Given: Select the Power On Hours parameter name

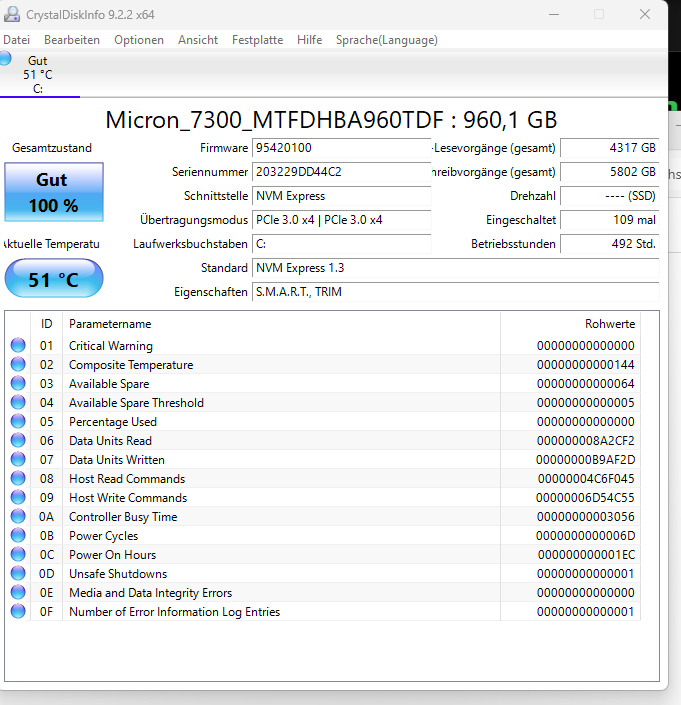Looking at the screenshot, I should [112, 555].
